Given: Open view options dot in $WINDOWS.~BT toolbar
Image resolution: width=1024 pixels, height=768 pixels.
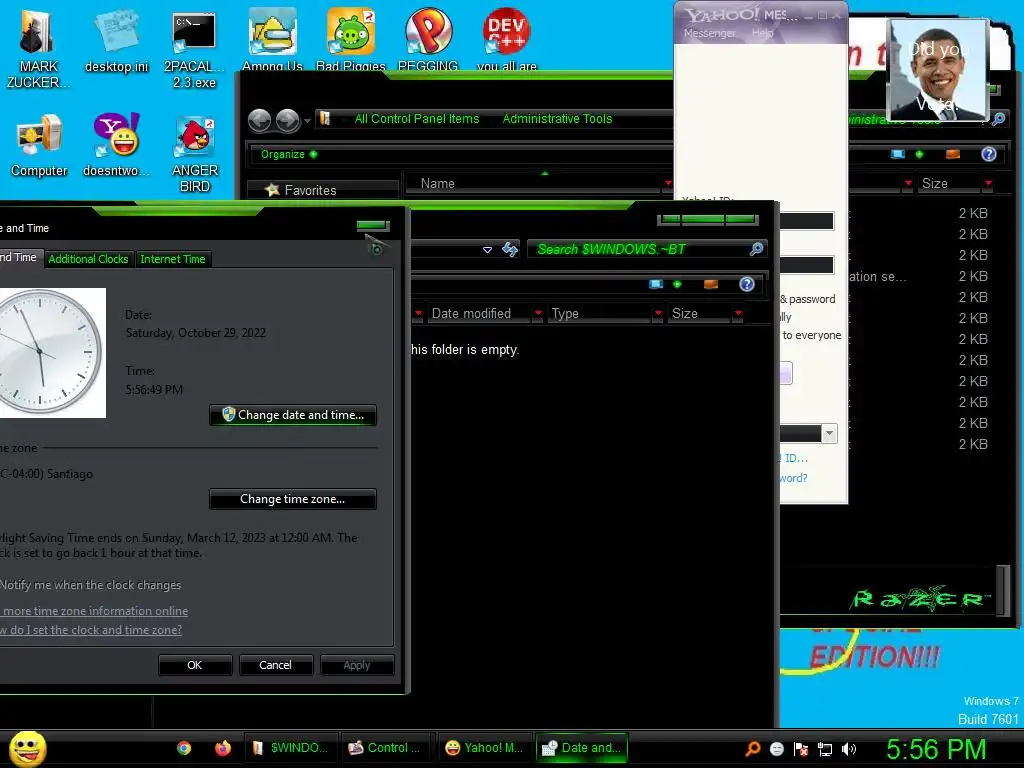Looking at the screenshot, I should point(677,284).
